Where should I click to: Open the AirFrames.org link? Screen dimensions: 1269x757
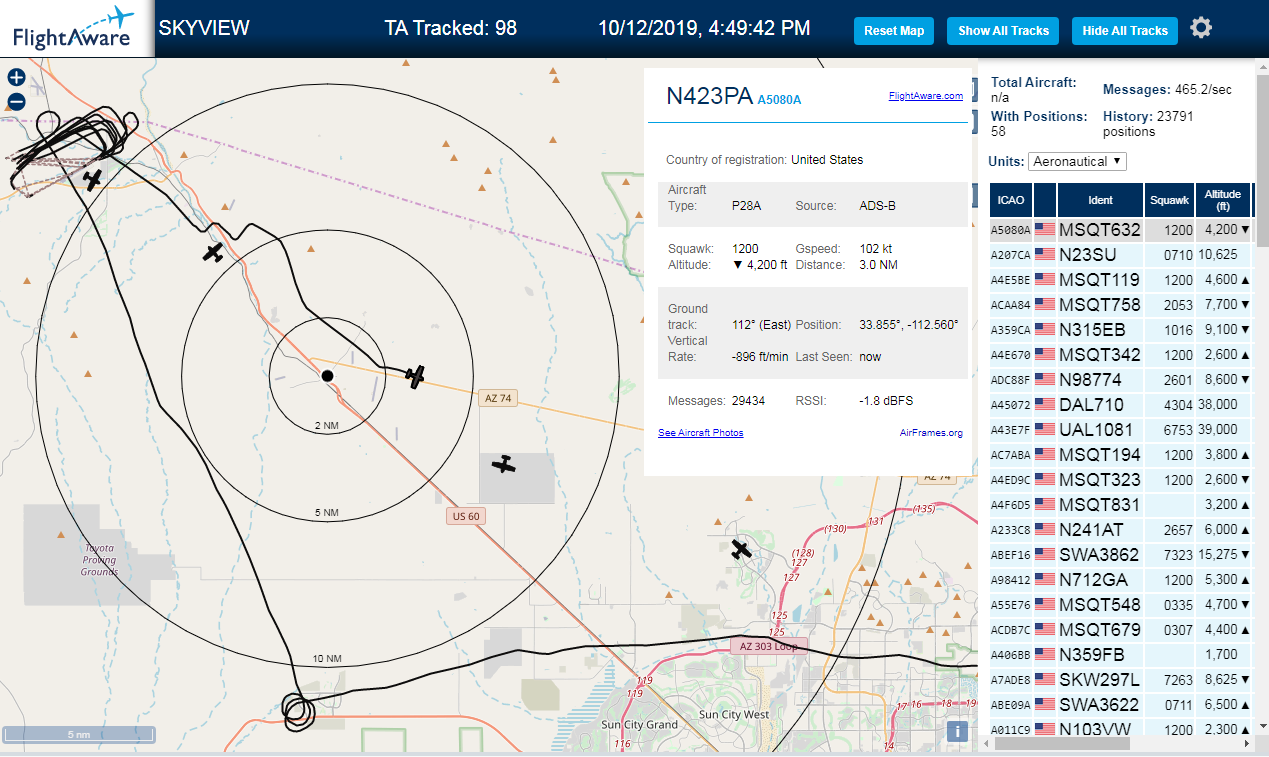931,433
